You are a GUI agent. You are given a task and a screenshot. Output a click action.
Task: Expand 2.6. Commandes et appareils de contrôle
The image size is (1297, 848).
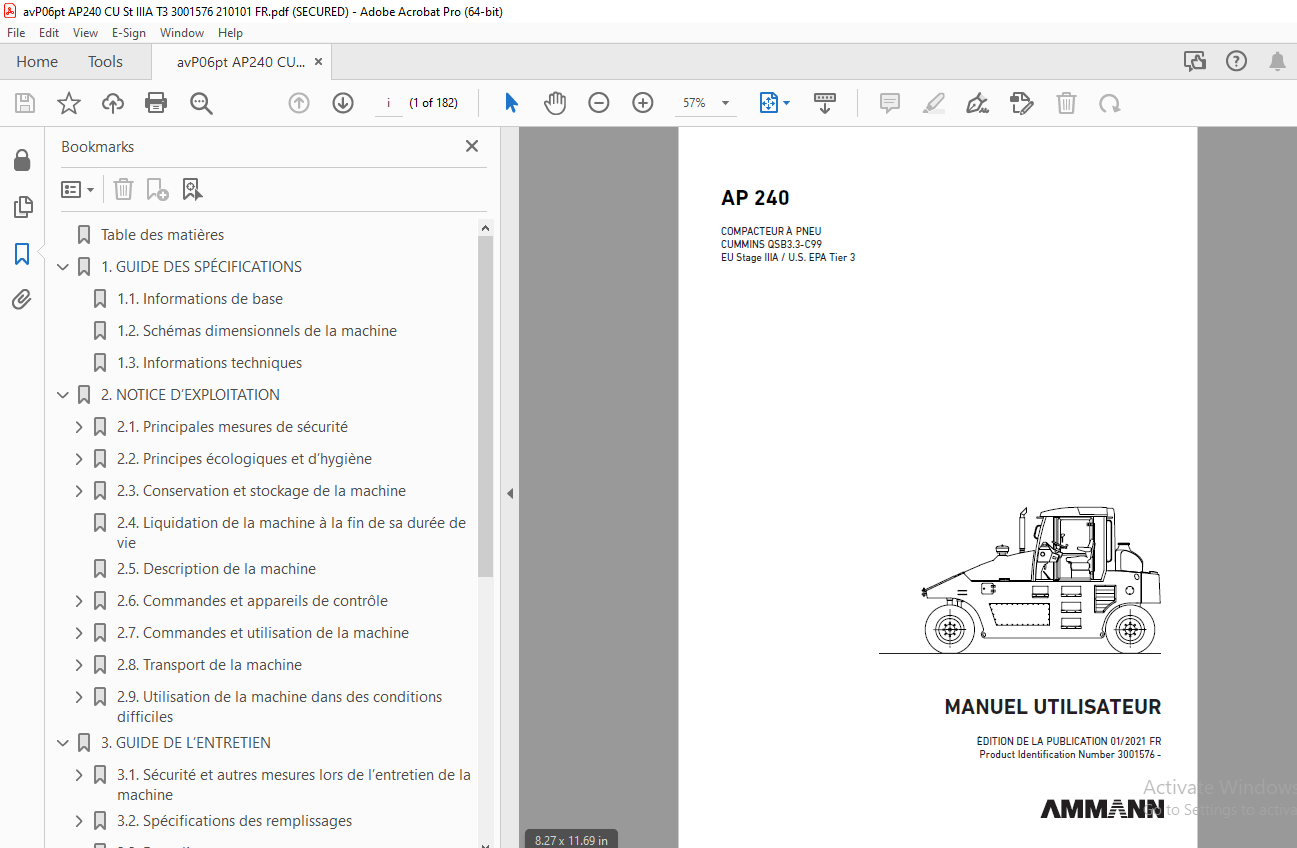(x=79, y=601)
